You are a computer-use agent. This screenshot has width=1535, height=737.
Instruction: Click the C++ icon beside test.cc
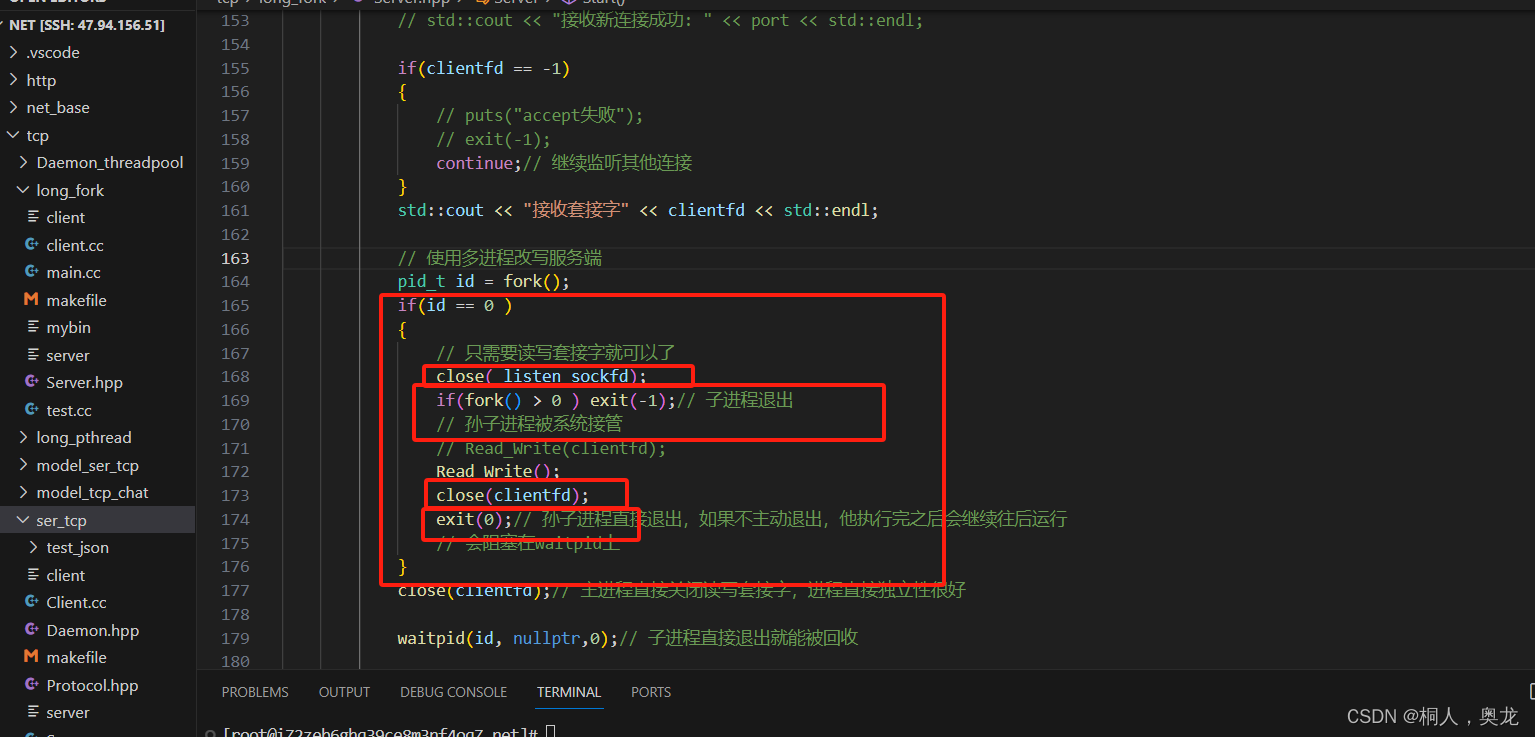(x=30, y=410)
